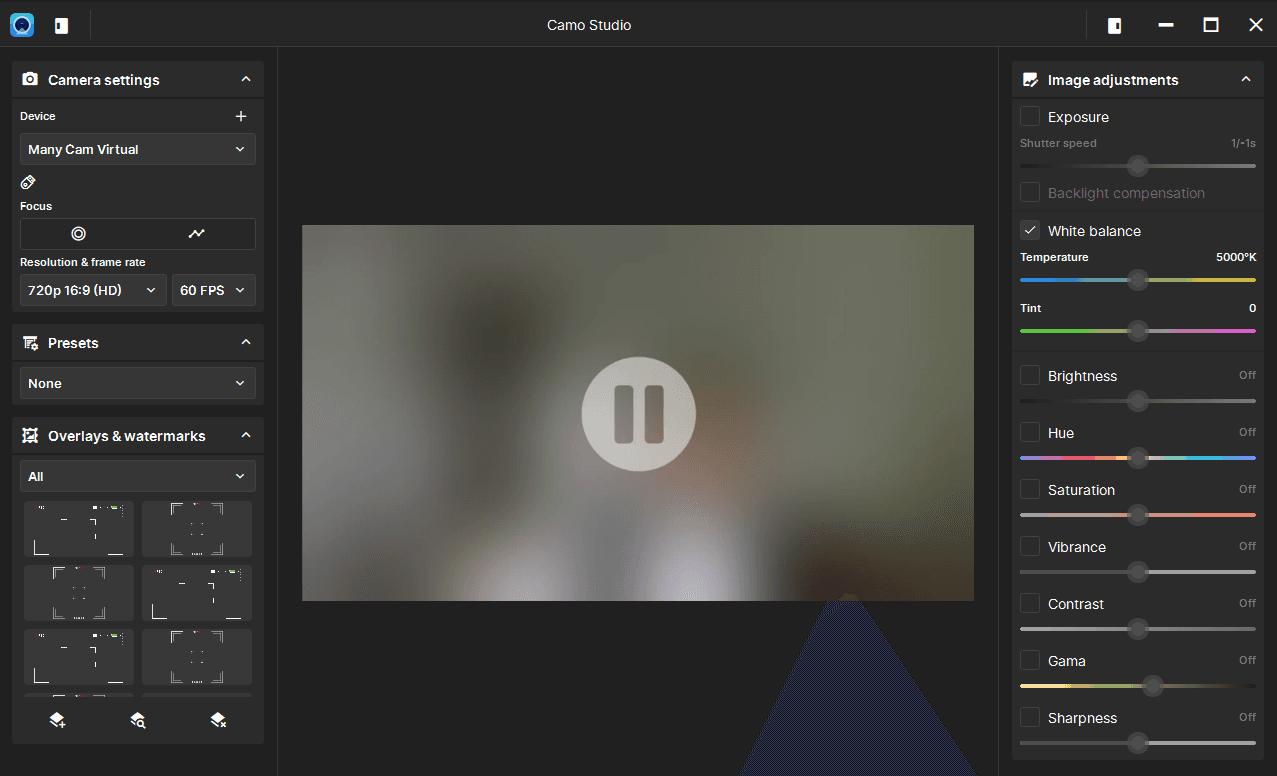Collapse the Image adjustments panel
Viewport: 1277px width, 776px height.
click(1246, 79)
